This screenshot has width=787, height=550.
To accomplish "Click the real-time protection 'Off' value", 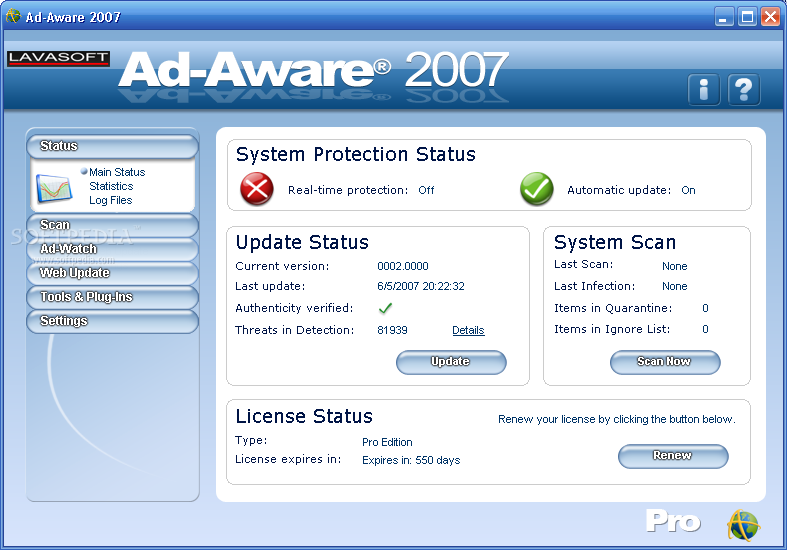I will tap(426, 190).
